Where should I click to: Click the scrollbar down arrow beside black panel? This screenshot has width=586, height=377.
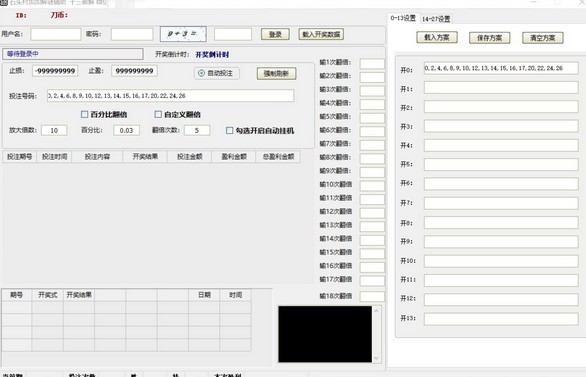click(x=376, y=358)
